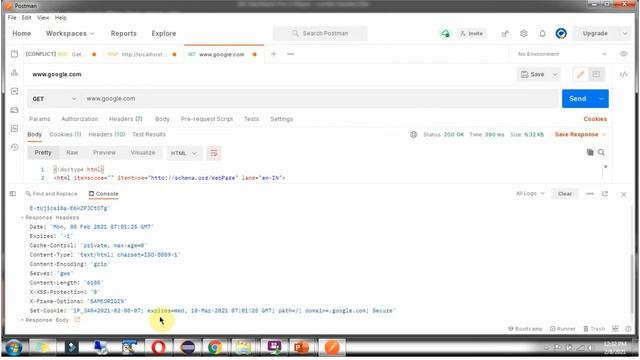Expand the Workspaces dropdown
The height and width of the screenshot is (360, 640).
tap(70, 33)
